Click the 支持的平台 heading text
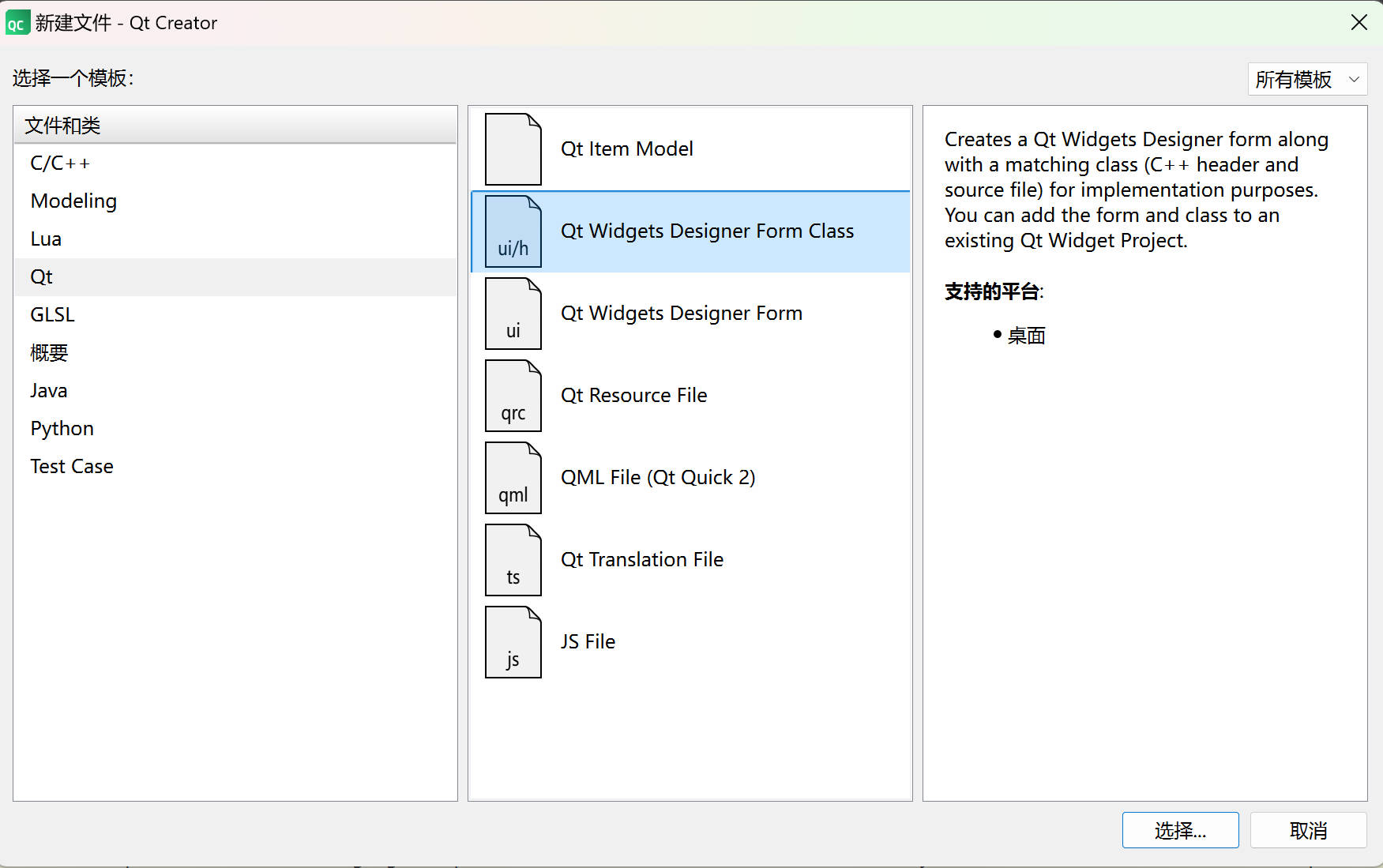The image size is (1383, 868). point(994,291)
